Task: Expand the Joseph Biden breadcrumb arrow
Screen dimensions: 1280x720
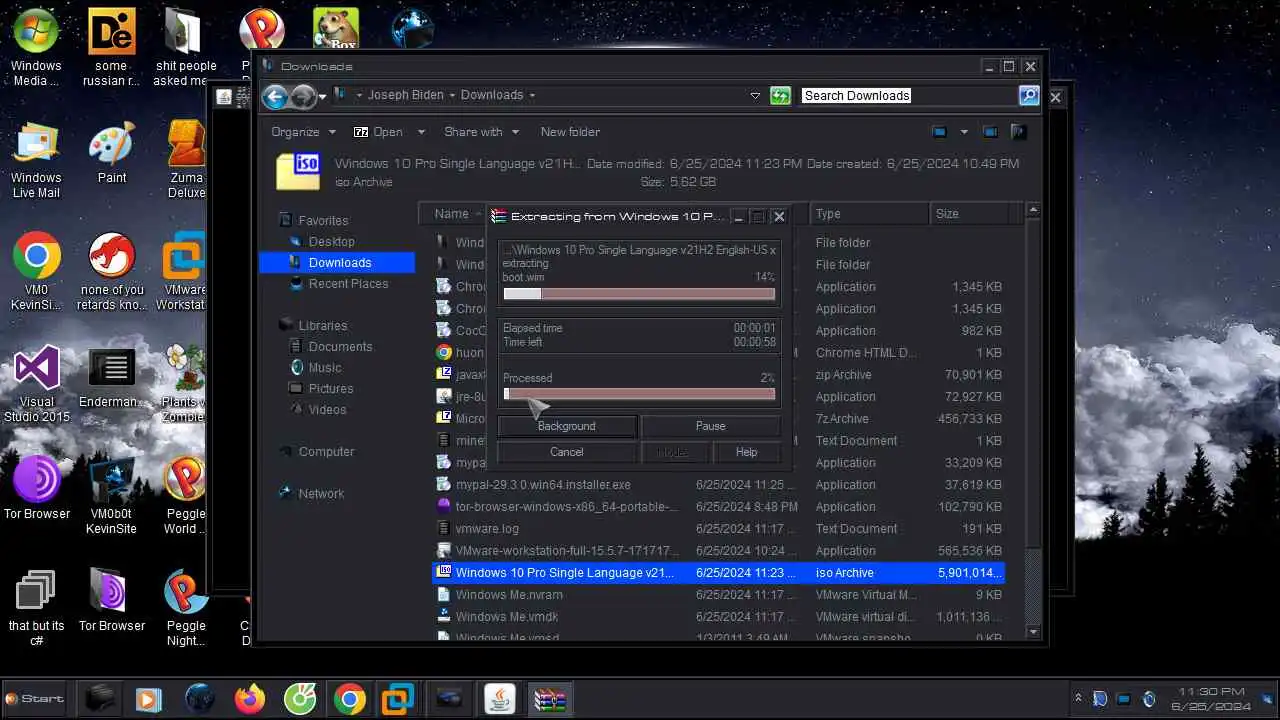Action: [x=452, y=96]
